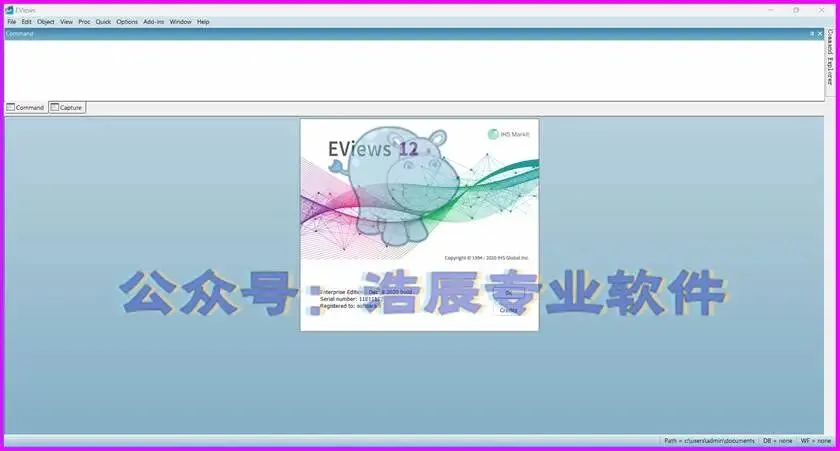Click the EViews app icon in title bar

tap(9, 10)
